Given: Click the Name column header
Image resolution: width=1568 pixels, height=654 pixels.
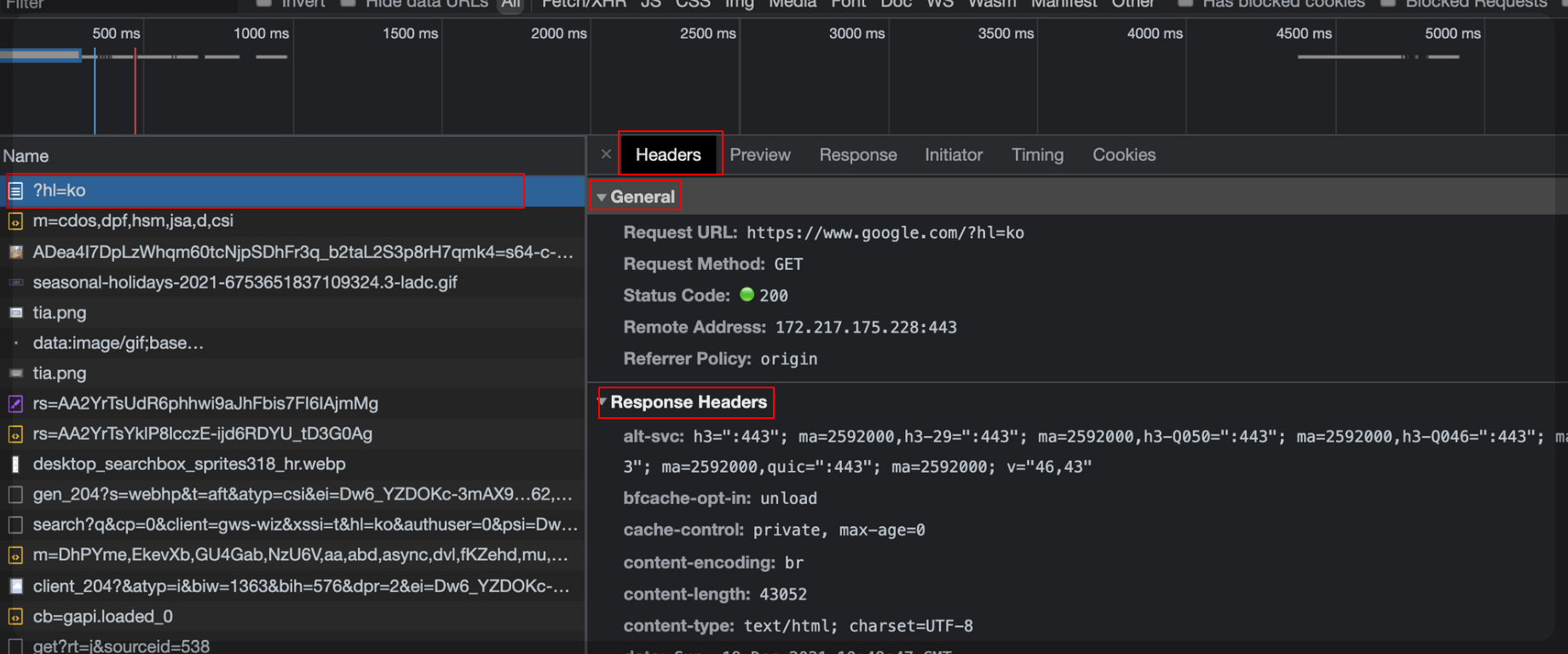Looking at the screenshot, I should [x=292, y=156].
